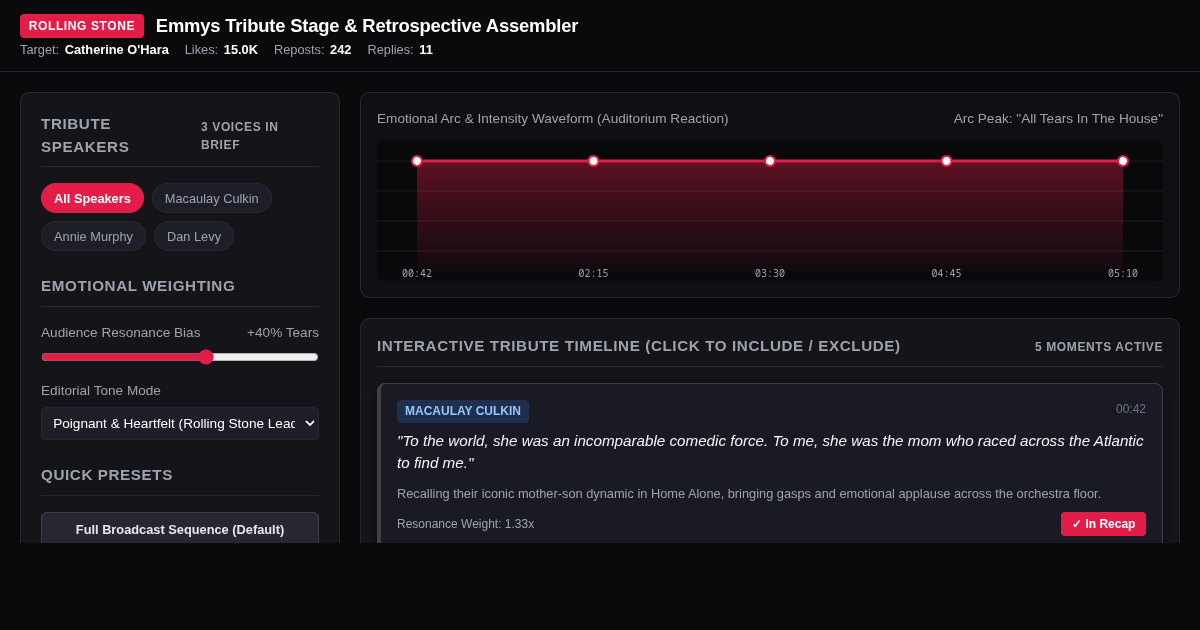Viewport: 1200px width, 630px height.
Task: Open the Editorial Tone Mode dropdown
Action: (x=180, y=423)
